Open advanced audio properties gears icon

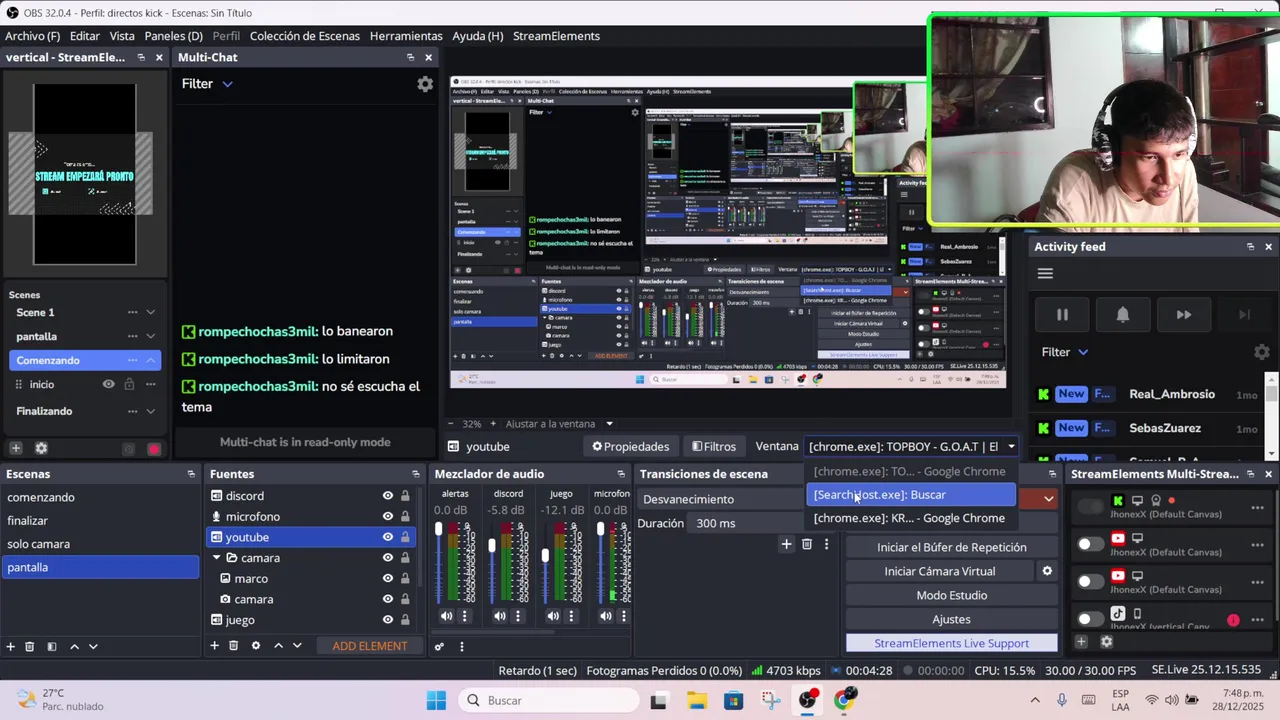coord(439,646)
